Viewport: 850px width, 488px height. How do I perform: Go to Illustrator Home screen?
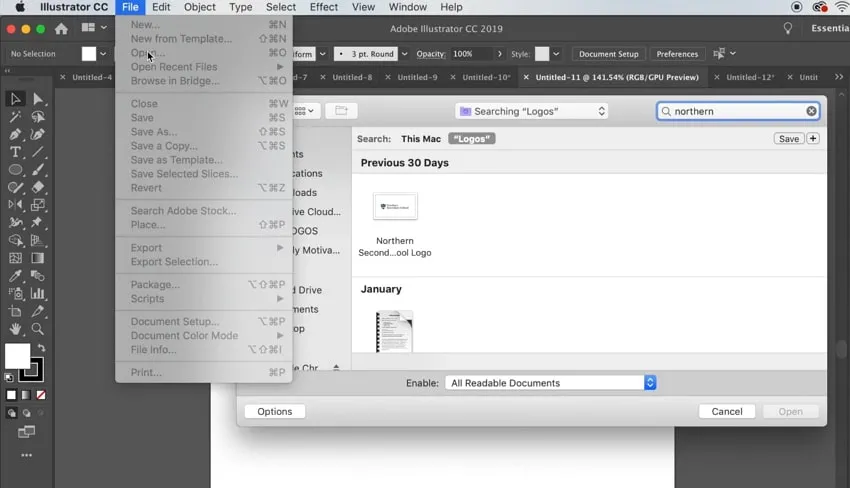(61, 29)
